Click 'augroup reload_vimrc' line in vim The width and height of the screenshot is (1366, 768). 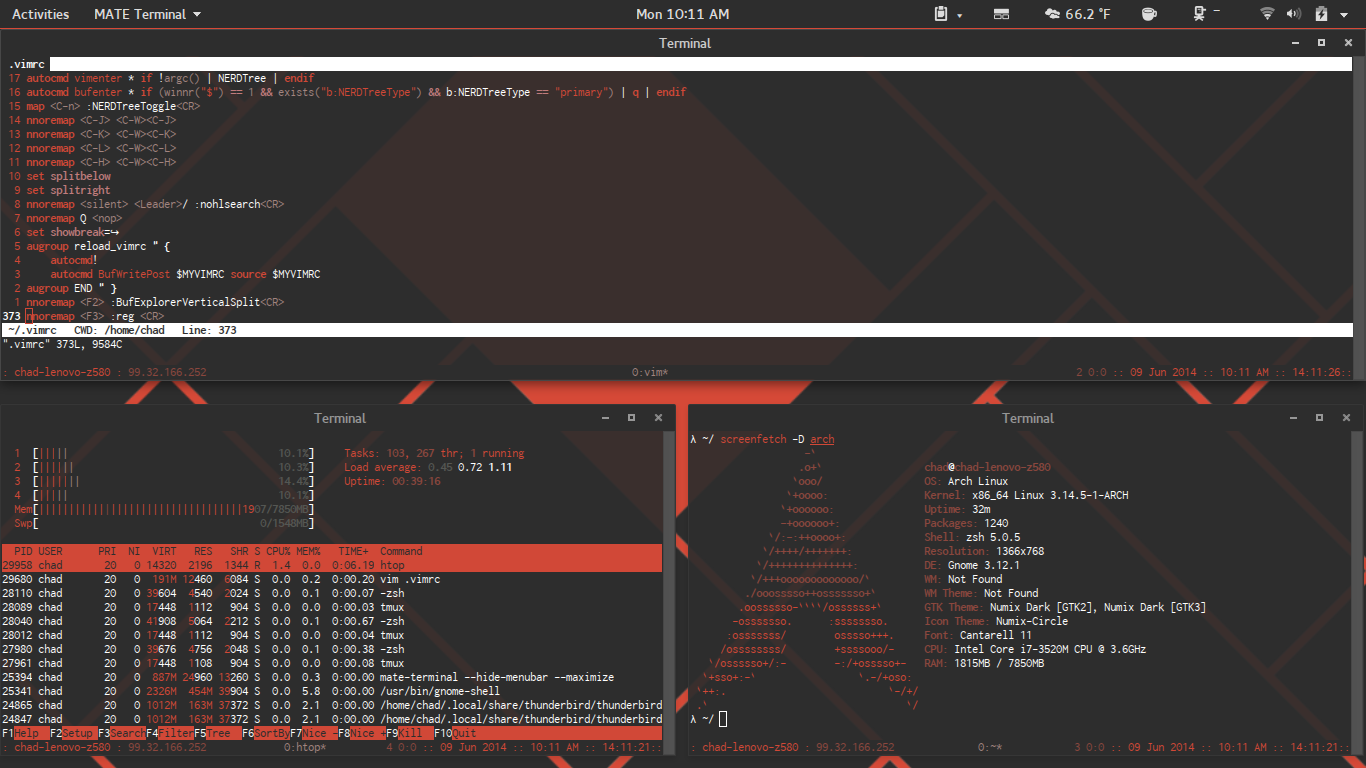tap(100, 246)
